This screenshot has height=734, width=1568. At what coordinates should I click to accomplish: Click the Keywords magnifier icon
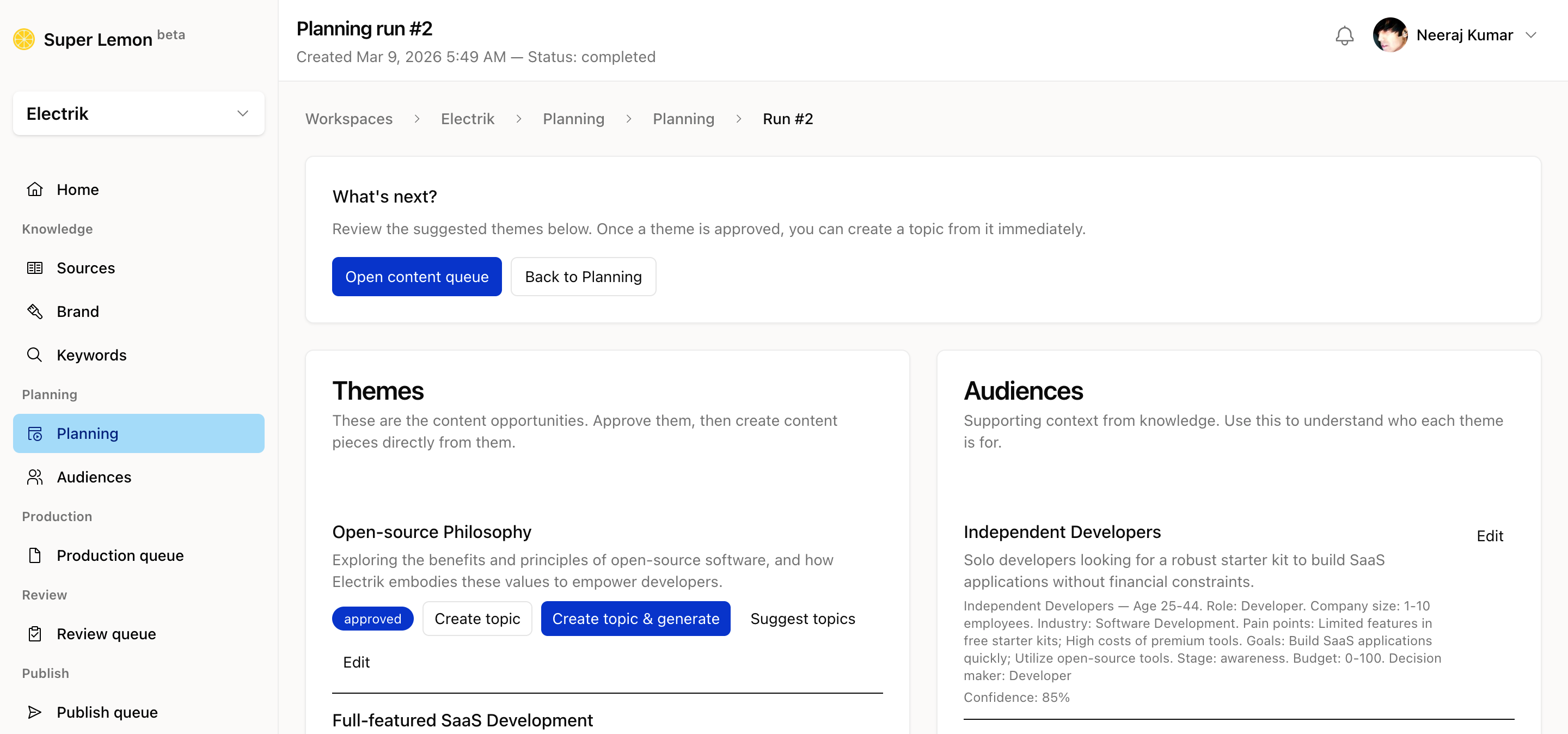tap(35, 355)
